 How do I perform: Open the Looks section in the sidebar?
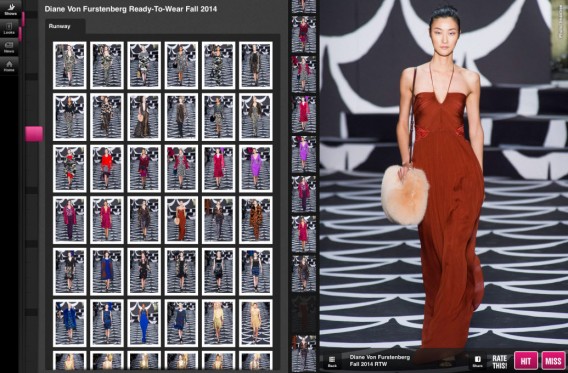9,28
